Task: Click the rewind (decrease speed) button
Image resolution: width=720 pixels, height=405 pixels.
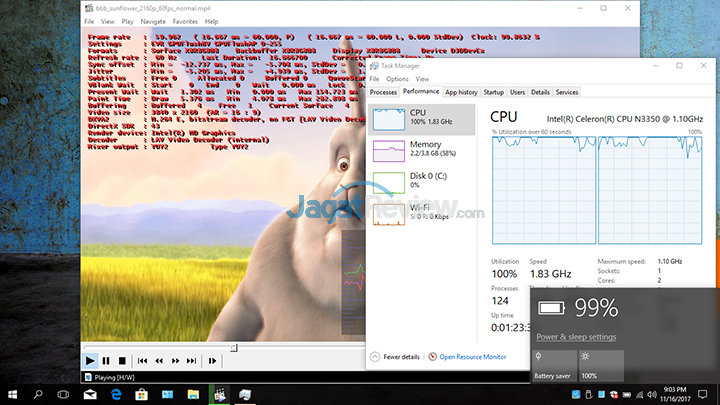Action: (159, 360)
